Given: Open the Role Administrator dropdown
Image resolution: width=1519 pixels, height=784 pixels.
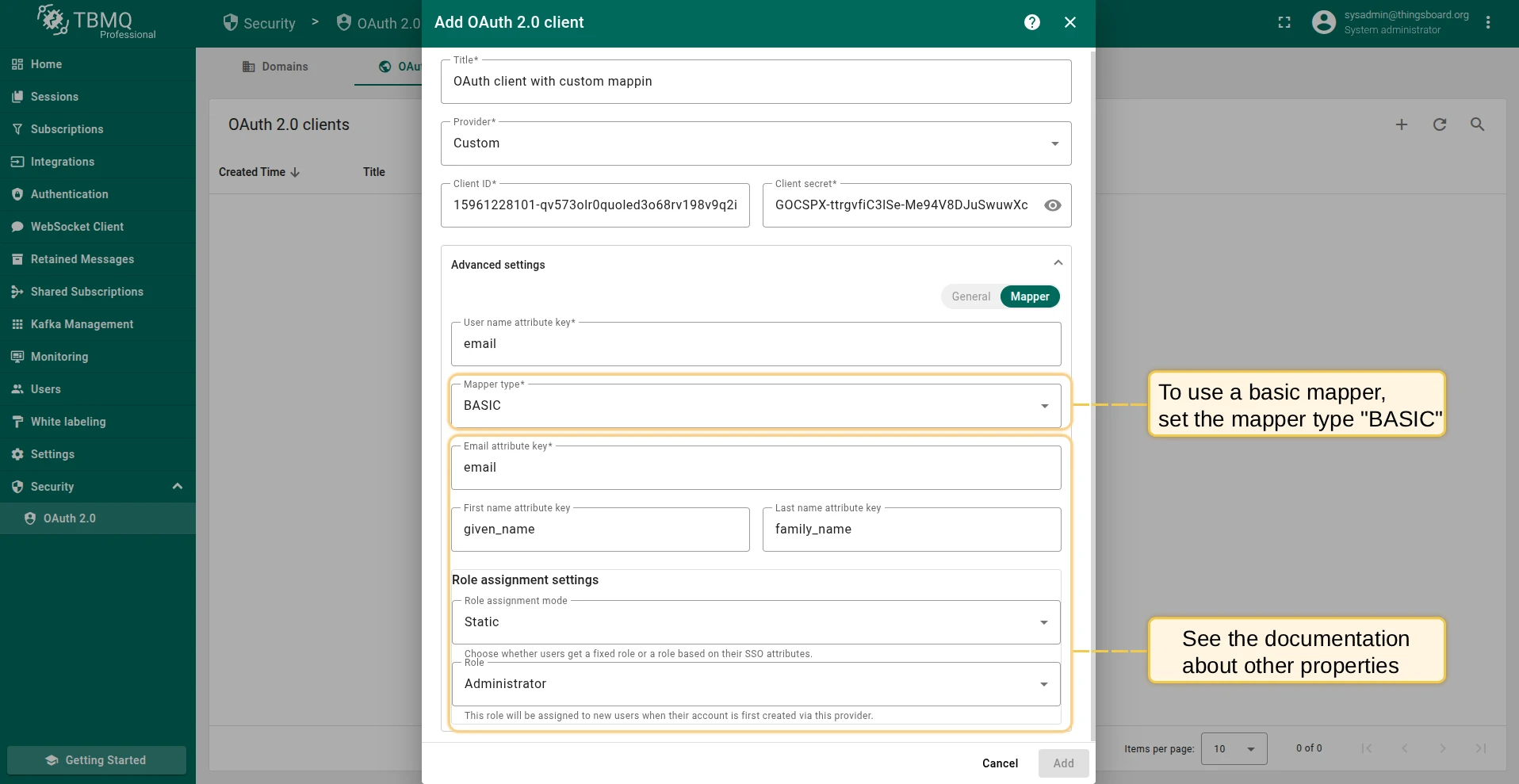Looking at the screenshot, I should 756,684.
